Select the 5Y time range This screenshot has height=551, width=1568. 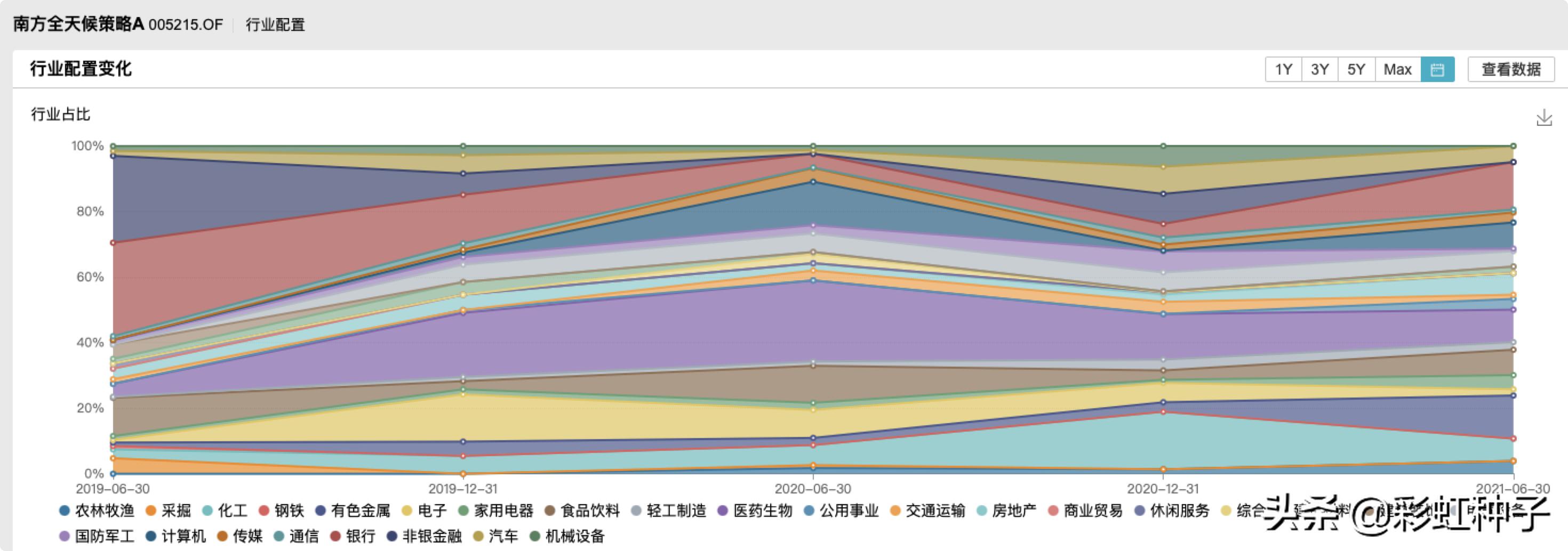pos(1356,69)
